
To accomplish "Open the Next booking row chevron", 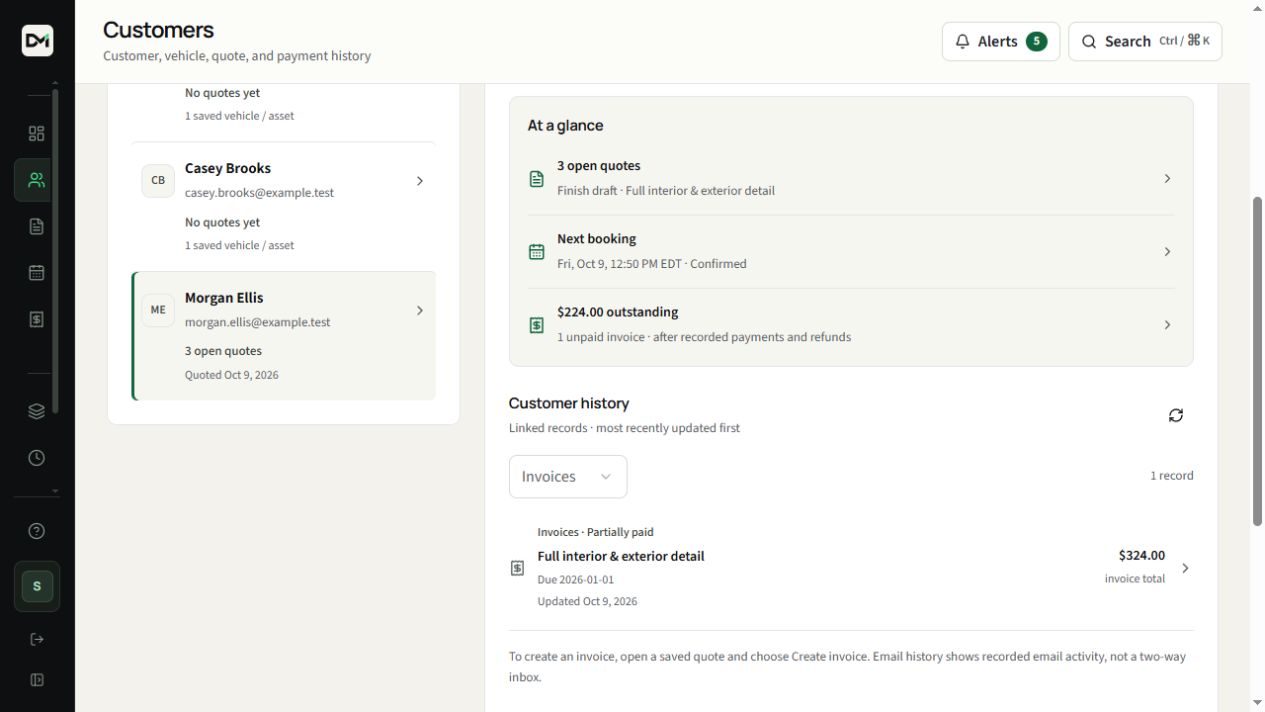I will pyautogui.click(x=1167, y=252).
